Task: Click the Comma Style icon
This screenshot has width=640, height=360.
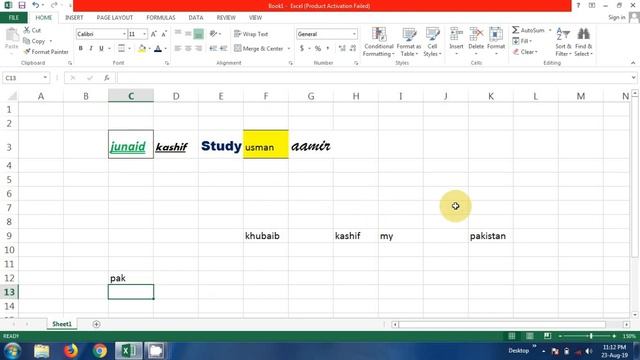Action: 328,49
